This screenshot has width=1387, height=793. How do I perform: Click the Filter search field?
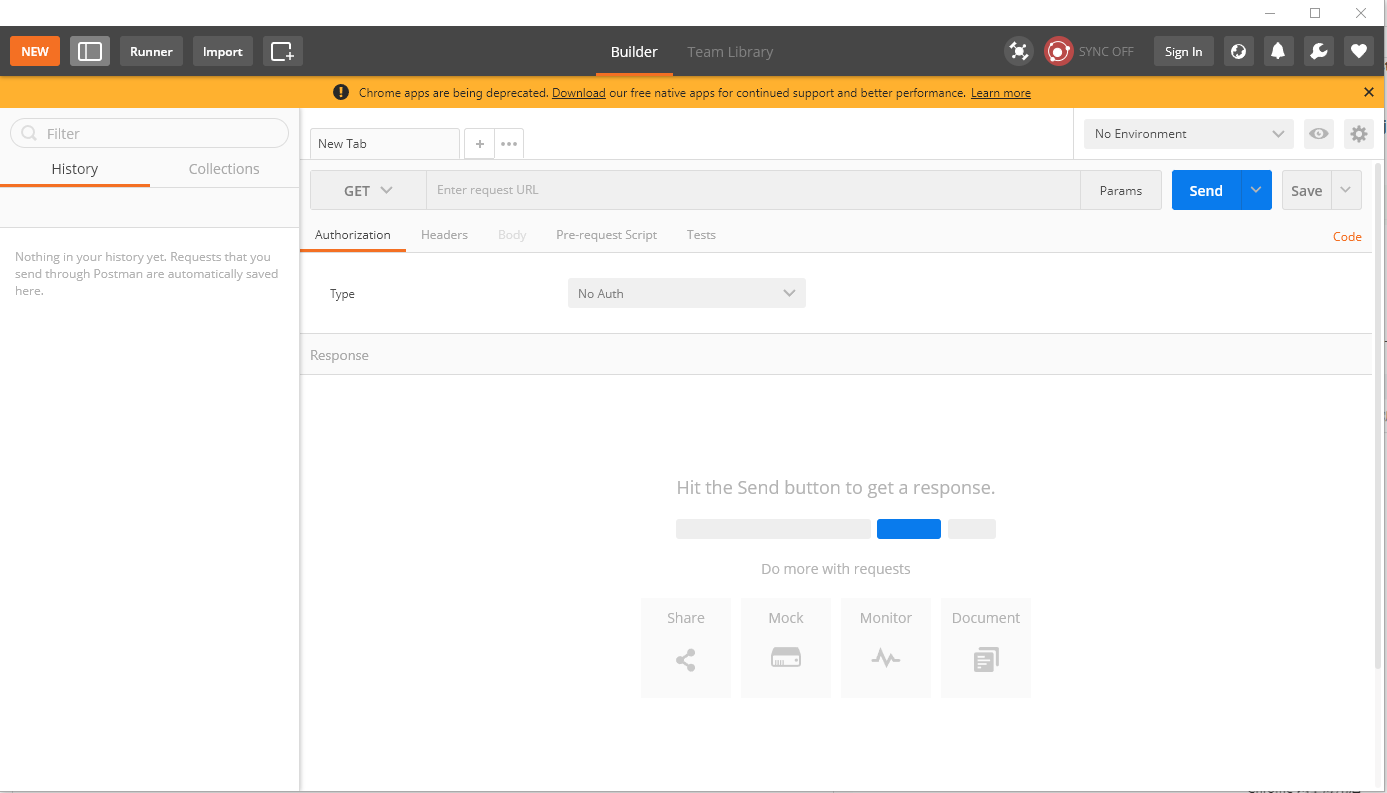click(149, 133)
